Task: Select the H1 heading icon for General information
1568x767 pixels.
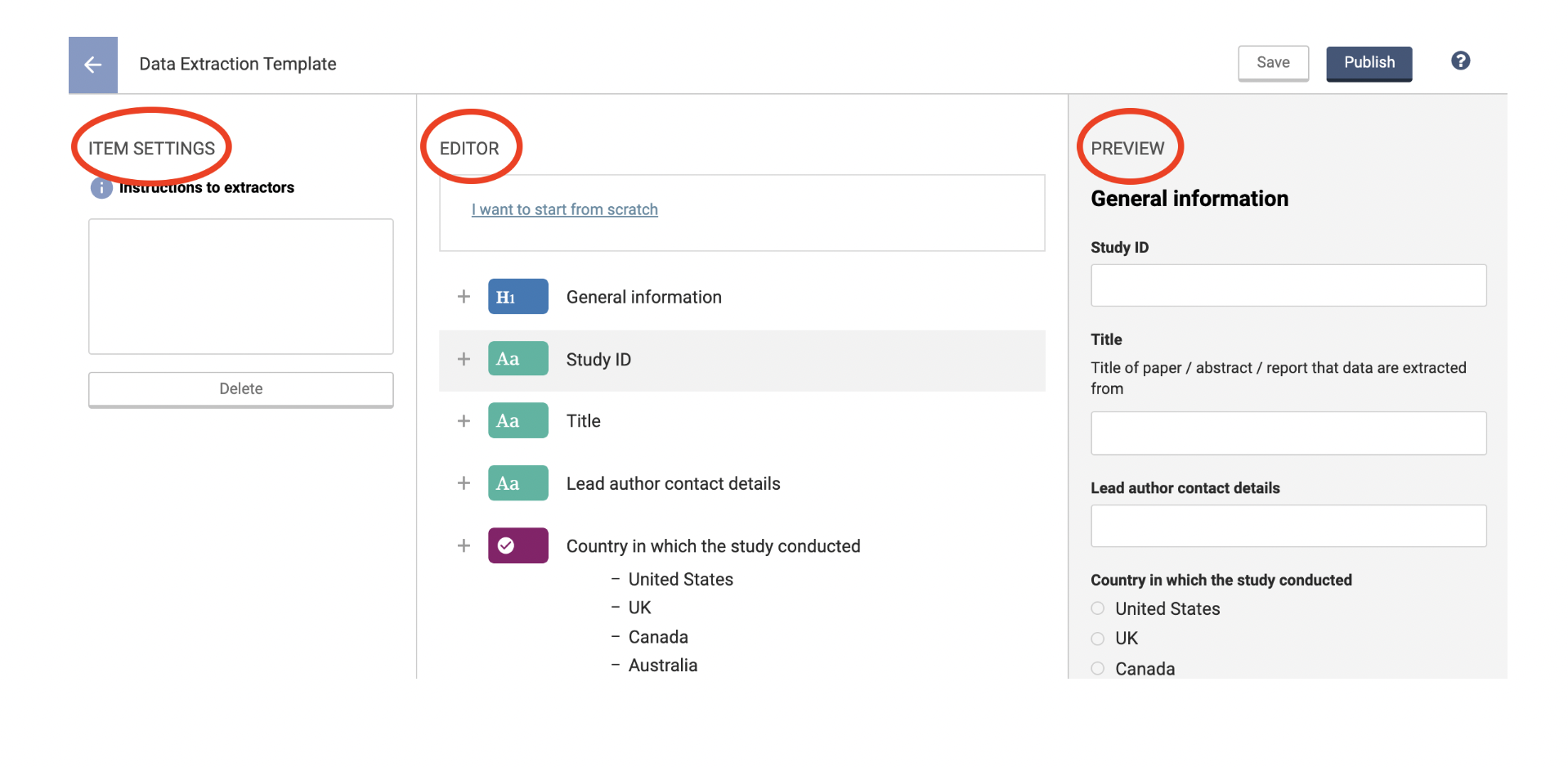Action: coord(517,297)
